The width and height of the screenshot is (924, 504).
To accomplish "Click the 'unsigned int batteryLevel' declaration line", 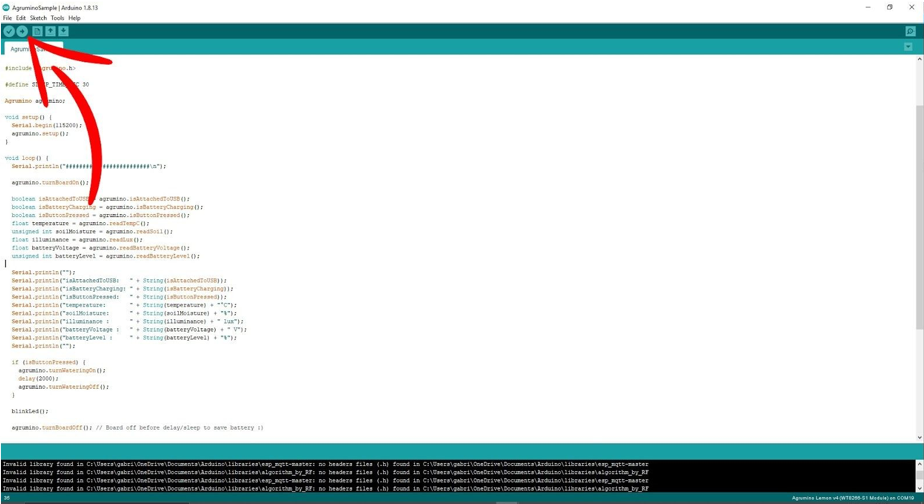I will pos(105,256).
